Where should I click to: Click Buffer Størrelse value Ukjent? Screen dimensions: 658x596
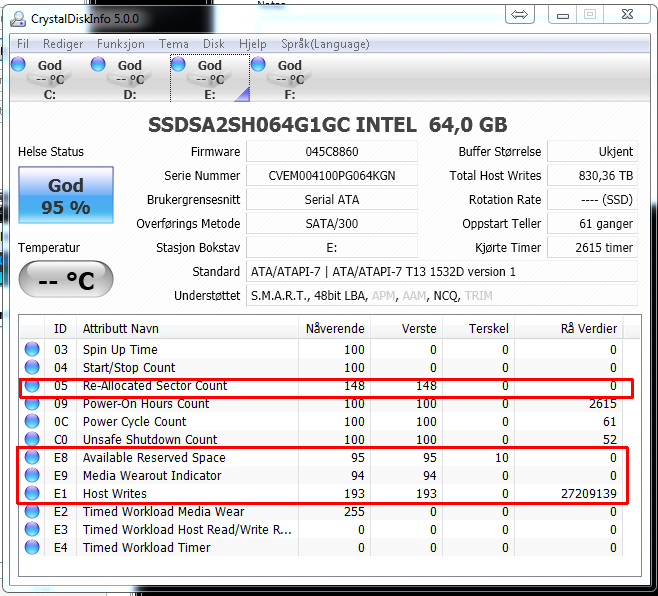[592, 152]
